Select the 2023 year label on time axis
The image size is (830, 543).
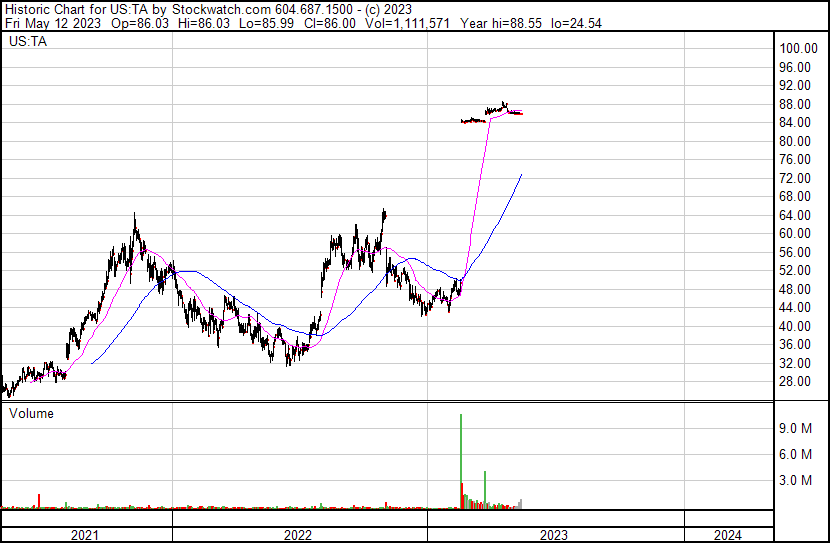[x=555, y=535]
